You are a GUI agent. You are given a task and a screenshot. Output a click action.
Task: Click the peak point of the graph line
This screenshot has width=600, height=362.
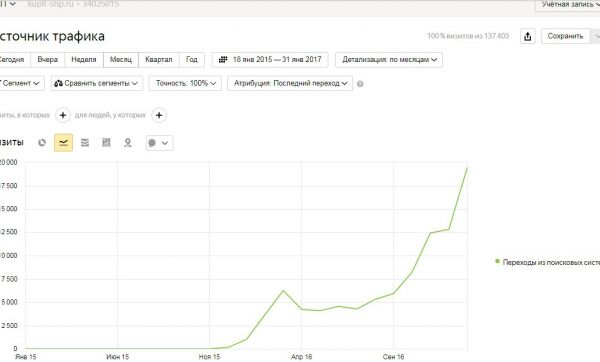467,168
